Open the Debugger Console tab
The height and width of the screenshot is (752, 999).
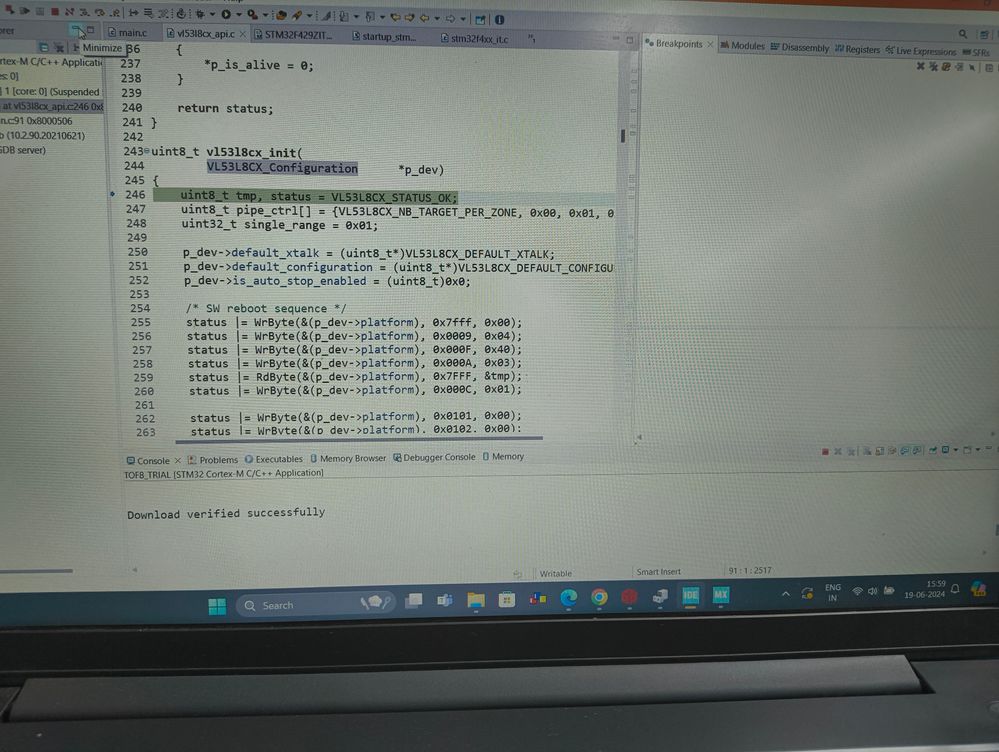coord(434,457)
